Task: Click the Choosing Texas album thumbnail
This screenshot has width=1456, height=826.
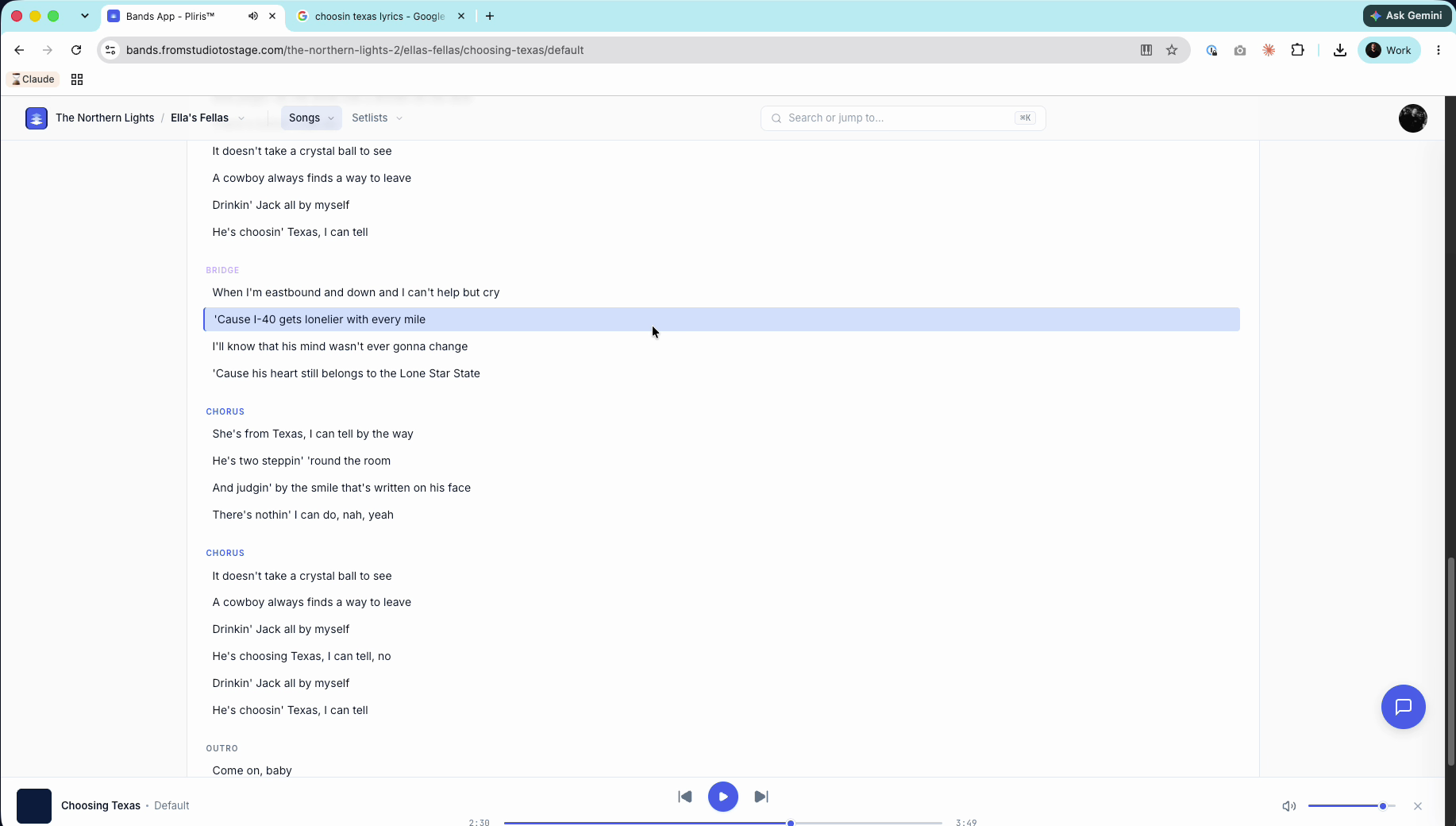Action: [x=34, y=806]
